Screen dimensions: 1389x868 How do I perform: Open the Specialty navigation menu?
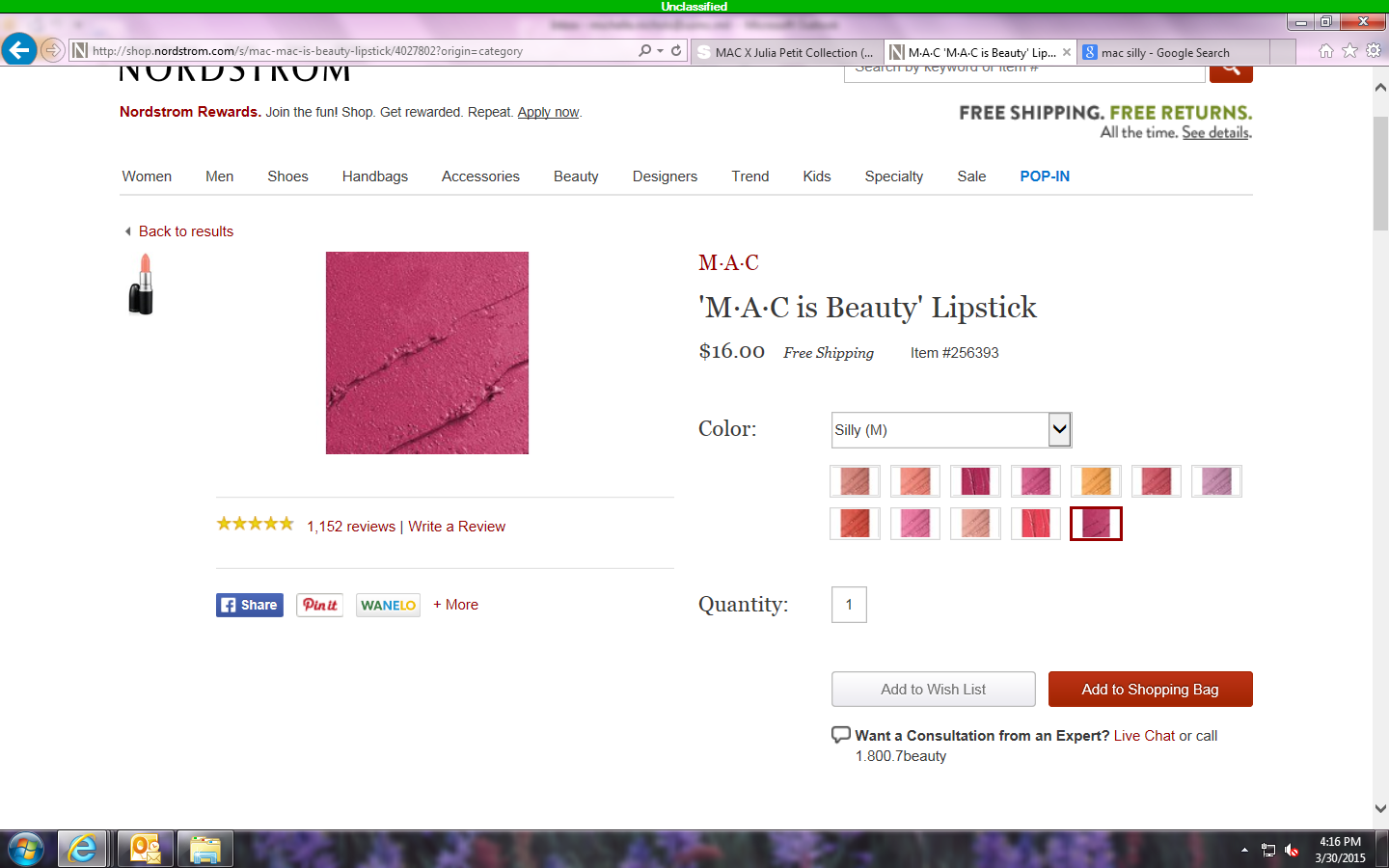coord(894,176)
